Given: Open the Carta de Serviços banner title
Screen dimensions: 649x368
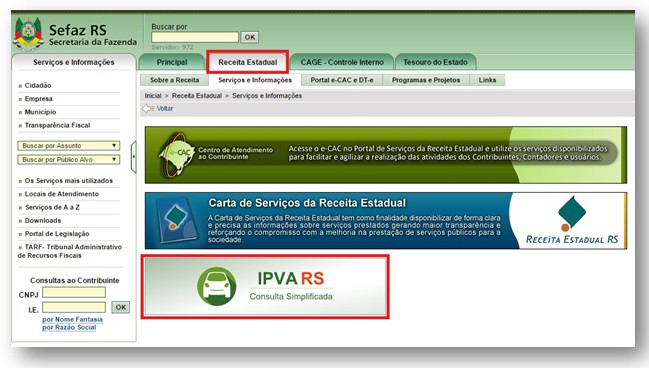Looking at the screenshot, I should click(307, 203).
